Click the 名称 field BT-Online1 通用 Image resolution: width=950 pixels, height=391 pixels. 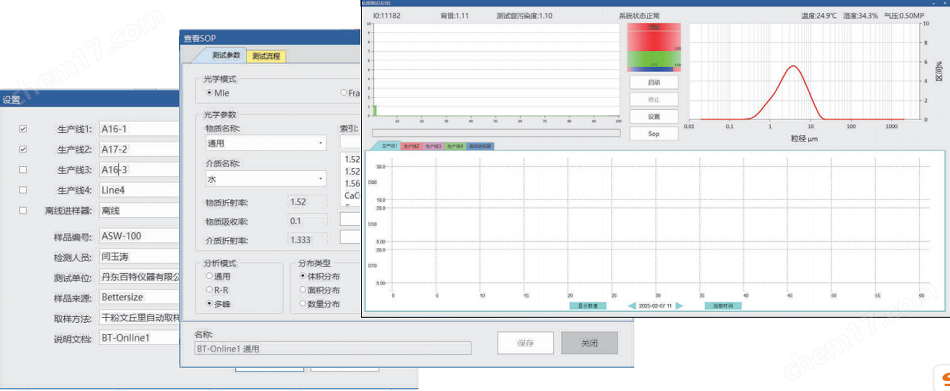coord(333,349)
